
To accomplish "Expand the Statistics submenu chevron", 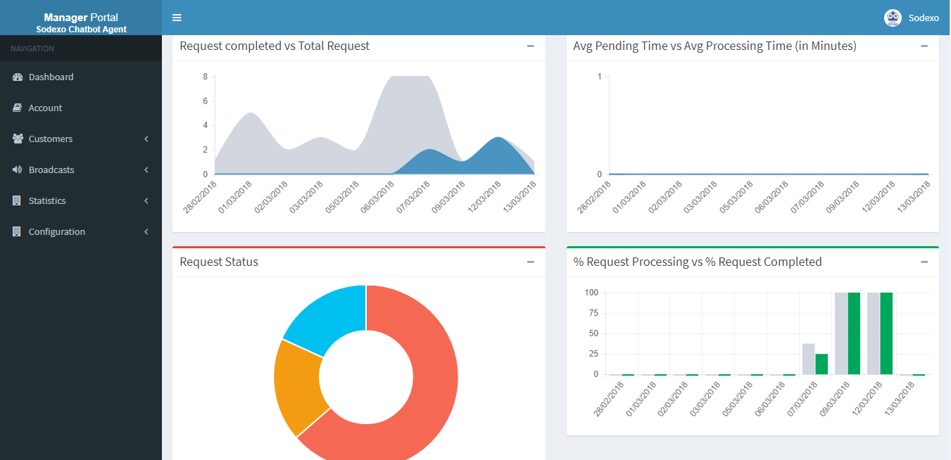I will [146, 201].
